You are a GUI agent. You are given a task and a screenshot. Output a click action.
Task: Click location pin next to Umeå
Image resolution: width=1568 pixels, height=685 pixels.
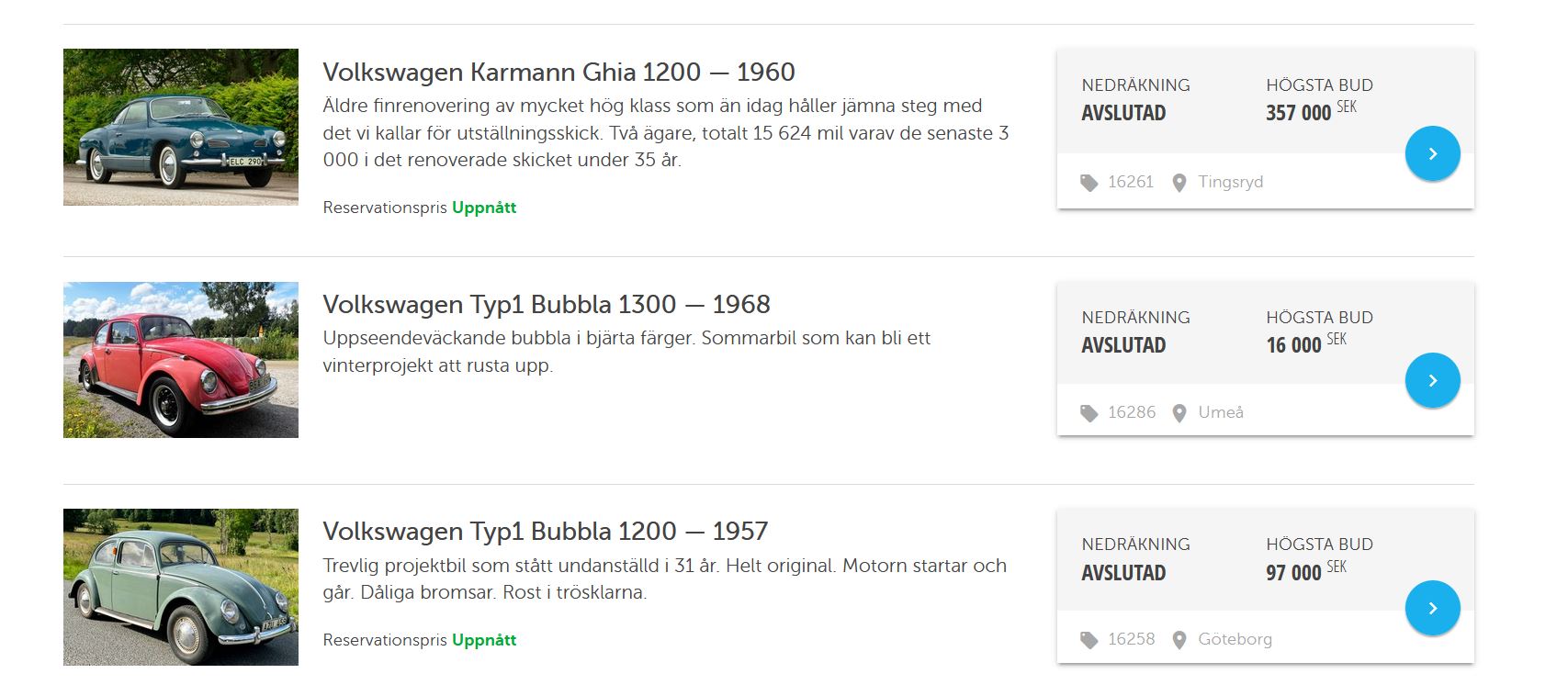coord(1179,413)
